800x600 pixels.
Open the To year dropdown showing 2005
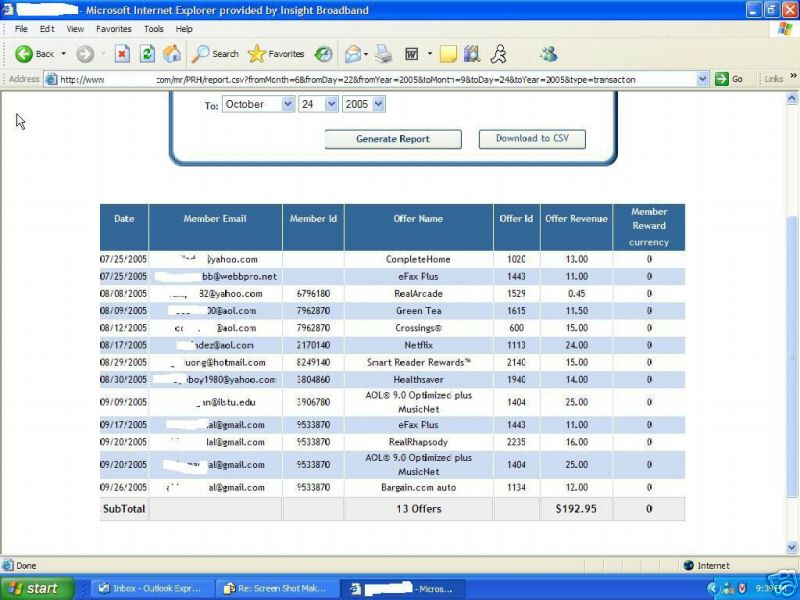coord(363,104)
